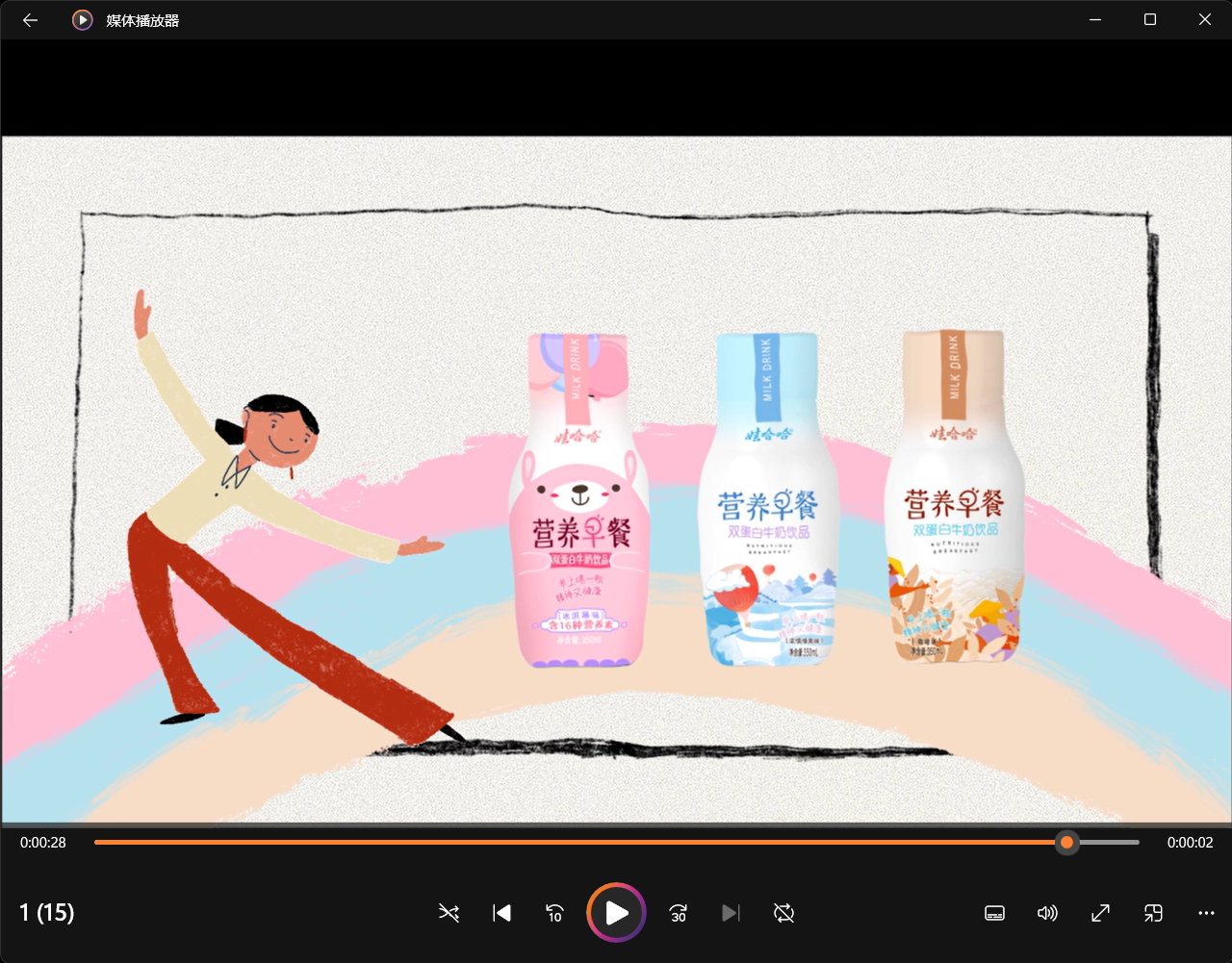Start playback with the play button
Image resolution: width=1232 pixels, height=963 pixels.
tap(616, 913)
